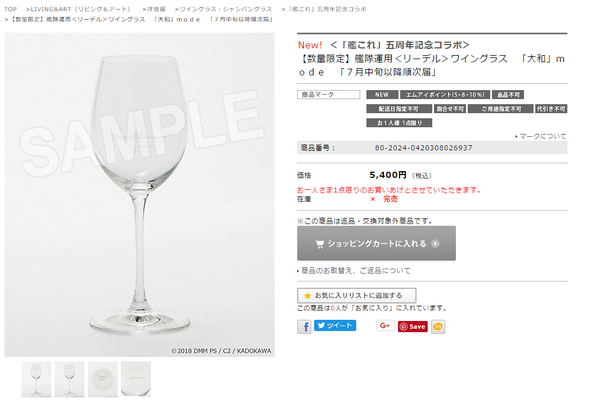The width and height of the screenshot is (600, 402).
Task: Select first wine glass thumbnail
Action: click(x=36, y=379)
